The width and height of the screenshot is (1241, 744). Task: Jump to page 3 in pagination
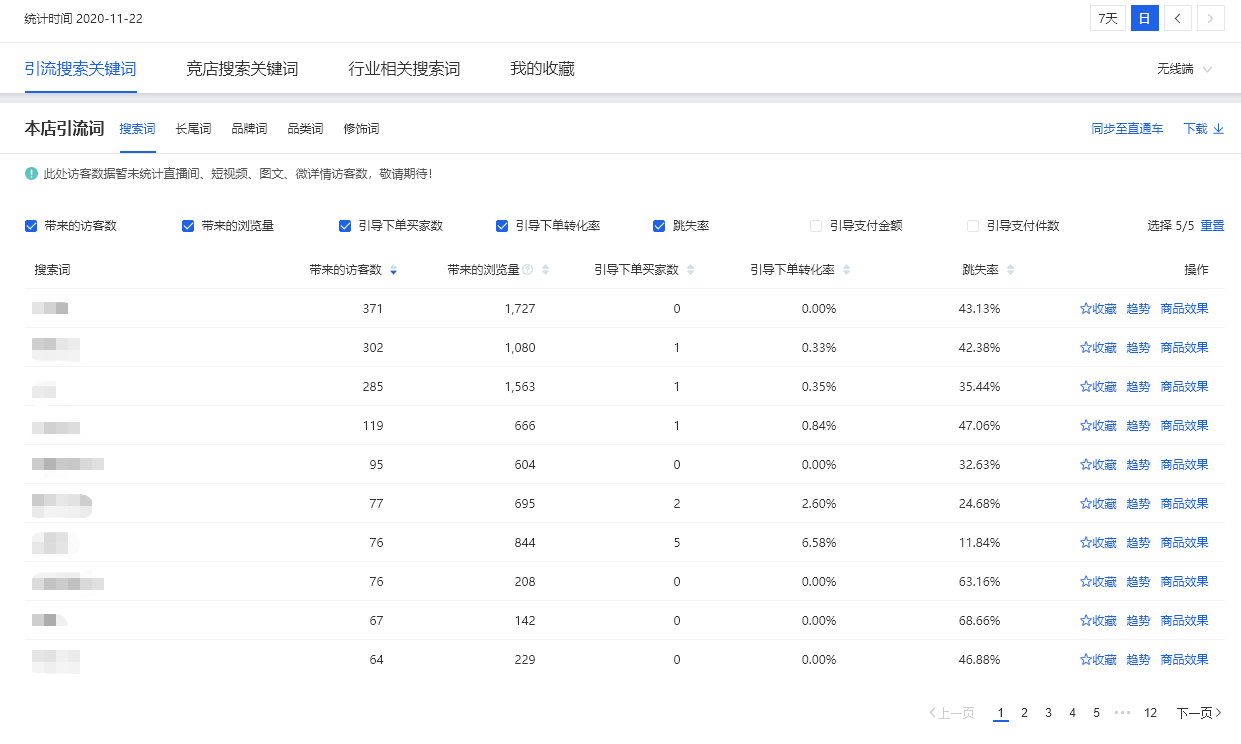1048,712
